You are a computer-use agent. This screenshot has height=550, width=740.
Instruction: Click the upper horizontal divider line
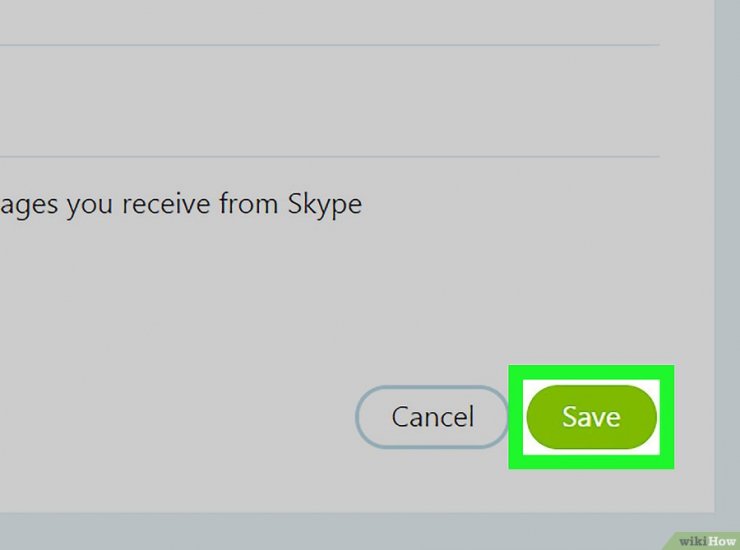pos(329,45)
